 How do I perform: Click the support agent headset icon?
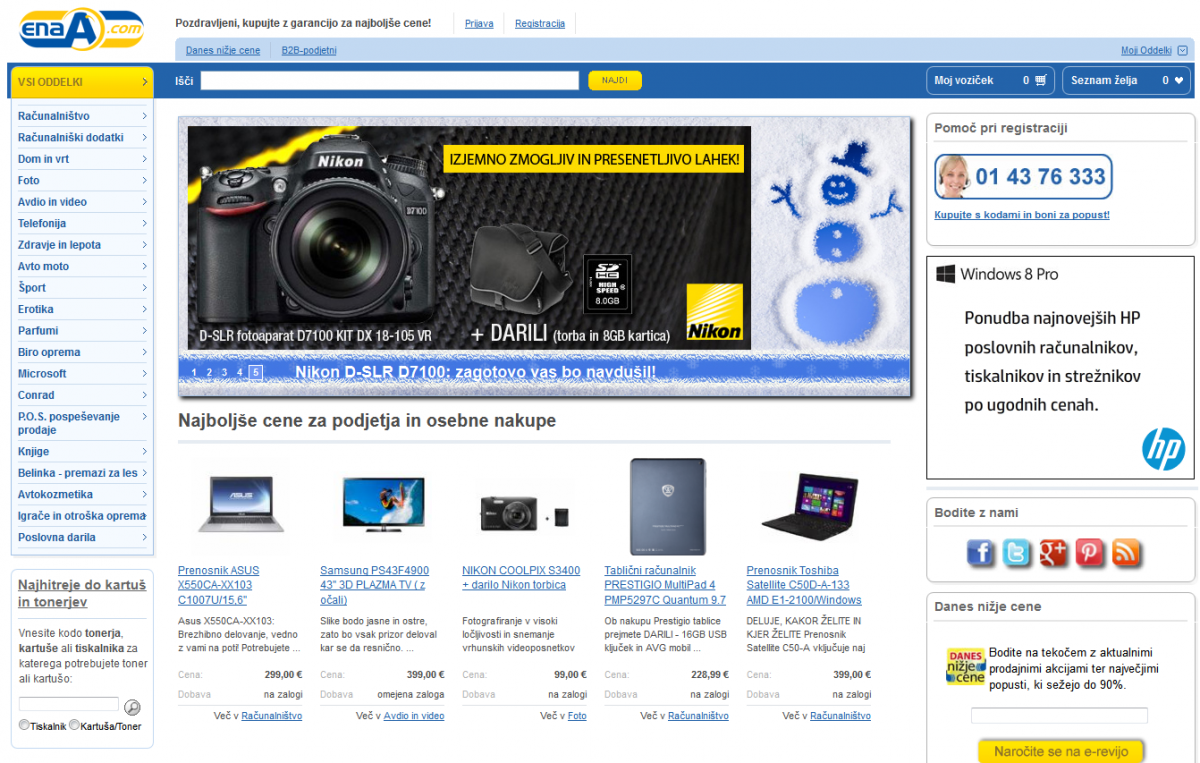pos(953,177)
